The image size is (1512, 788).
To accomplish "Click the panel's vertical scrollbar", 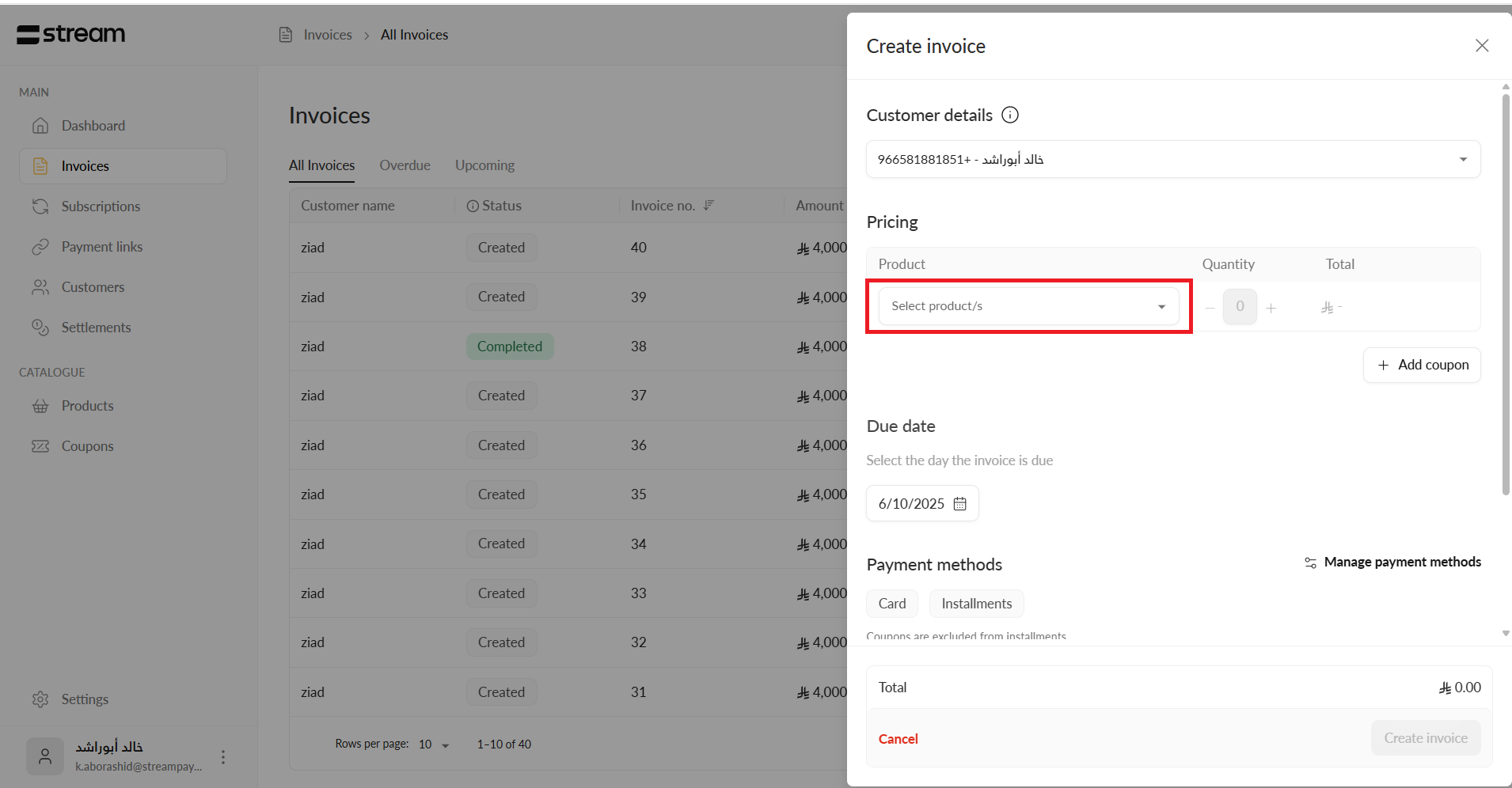I will pyautogui.click(x=1506, y=293).
